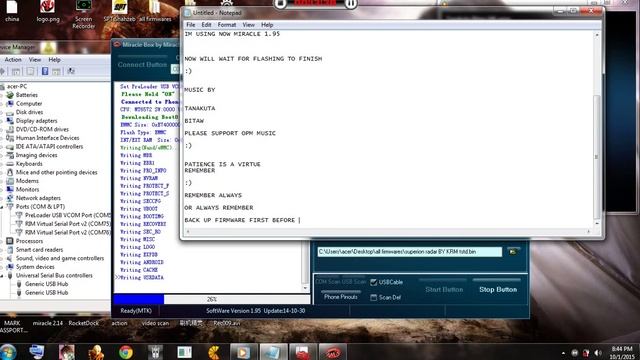Select the Sound, video and game controllers icon
The height and width of the screenshot is (360, 640).
coord(10,258)
